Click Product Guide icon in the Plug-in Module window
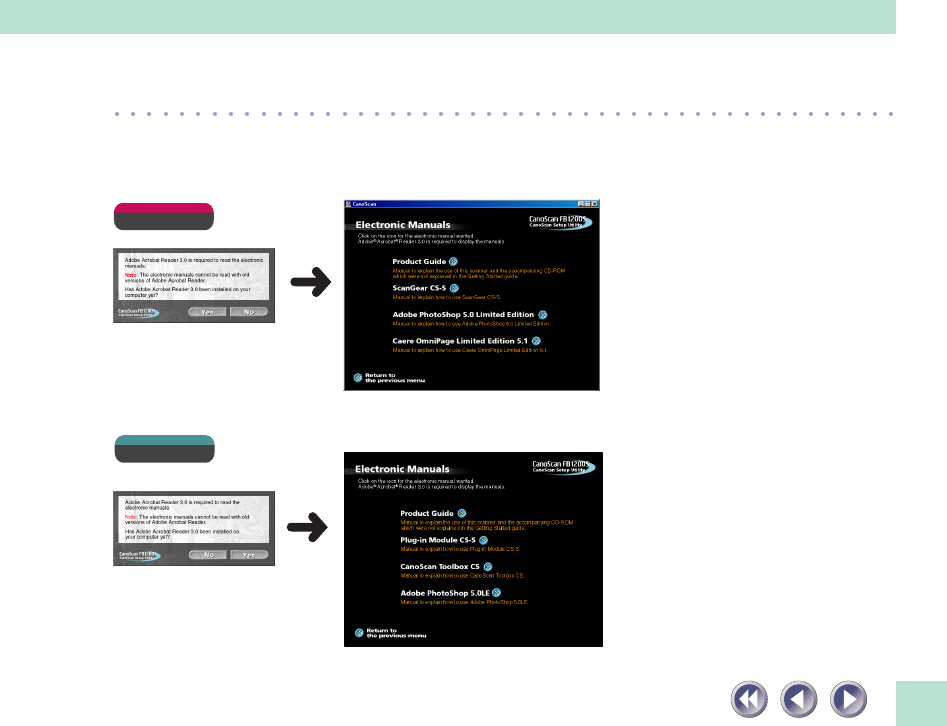 pos(462,513)
